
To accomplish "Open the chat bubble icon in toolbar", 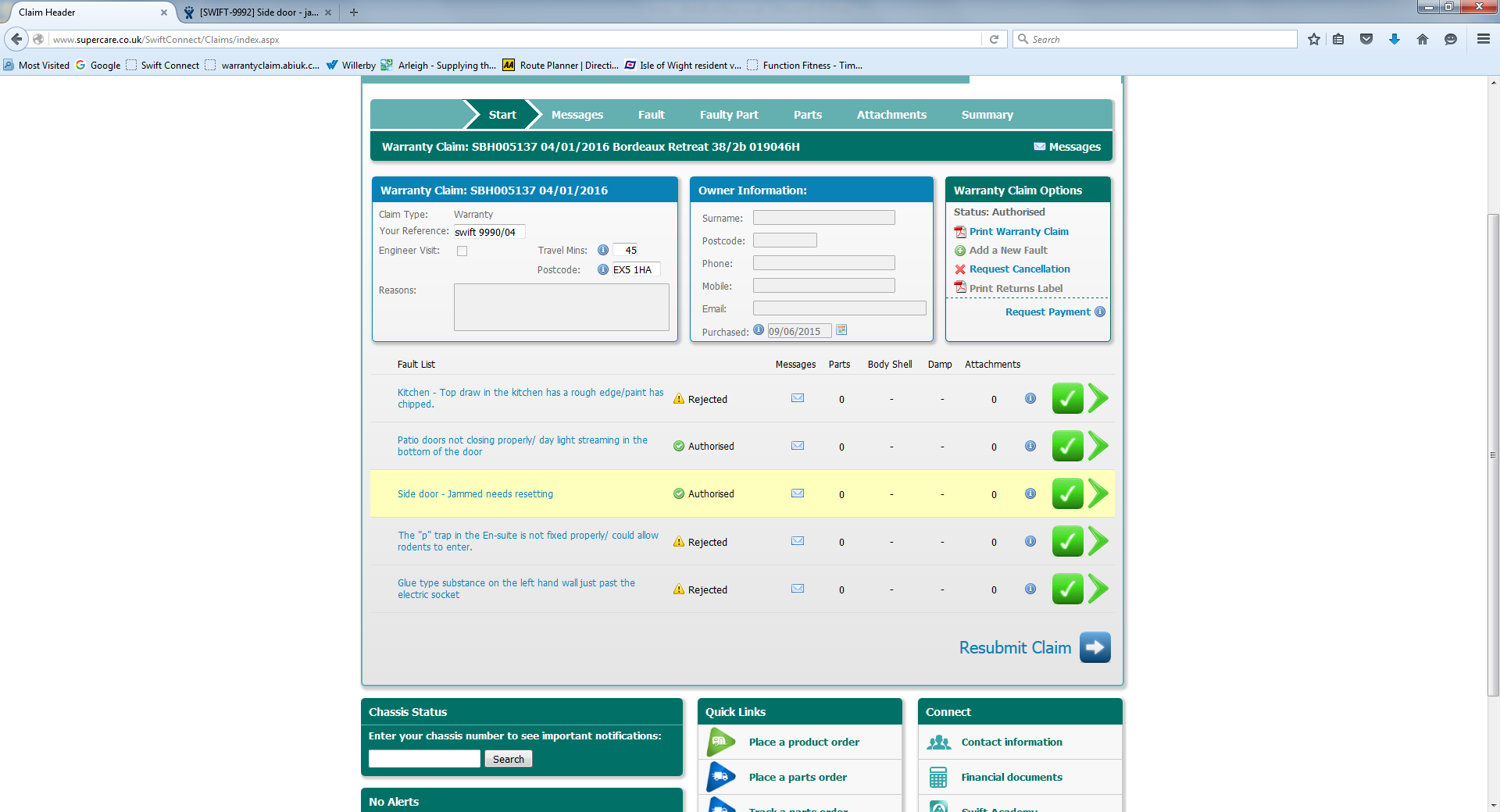I will coord(1451,39).
